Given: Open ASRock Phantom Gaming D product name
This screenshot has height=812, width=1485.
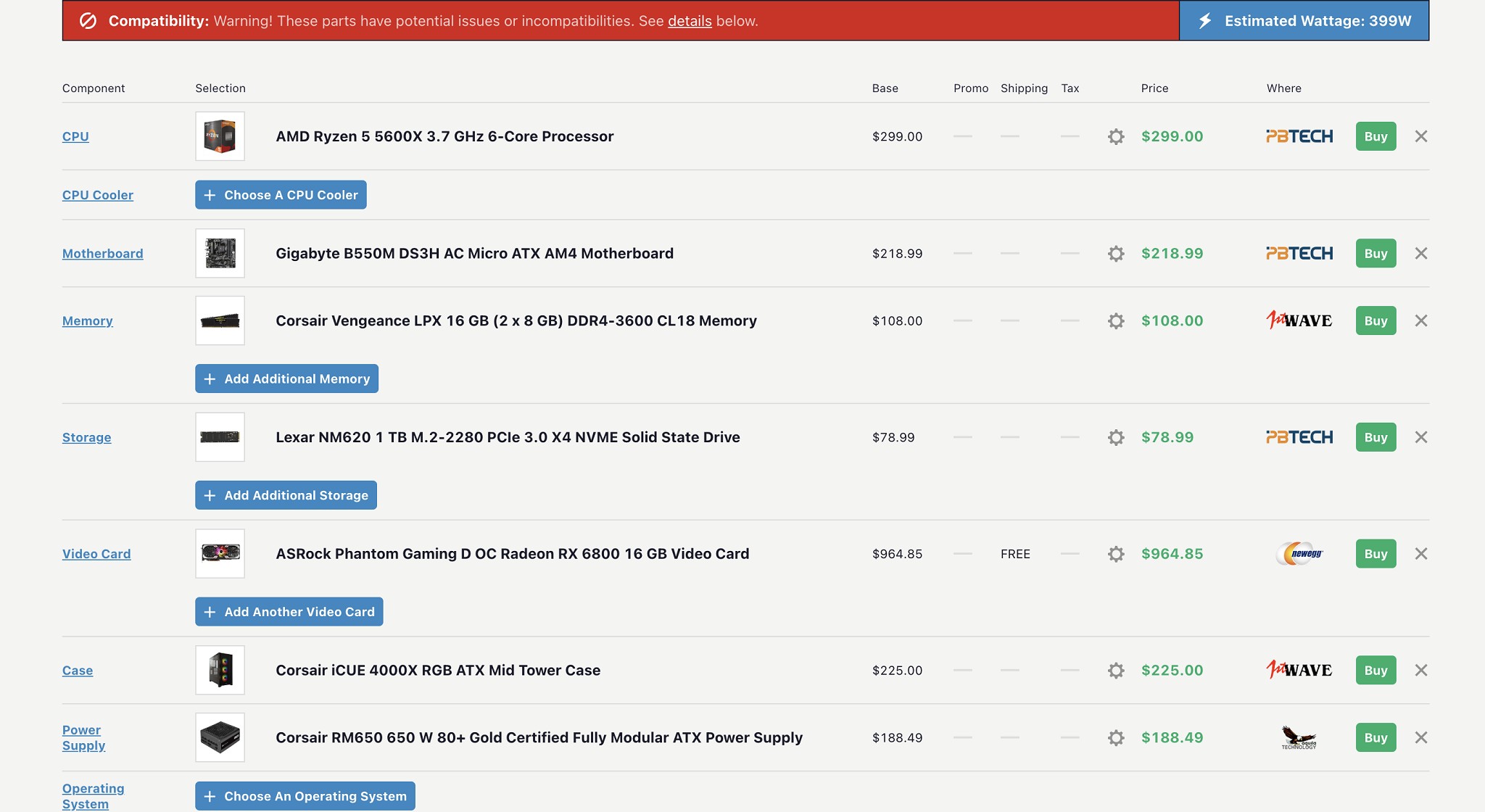Looking at the screenshot, I should point(513,554).
